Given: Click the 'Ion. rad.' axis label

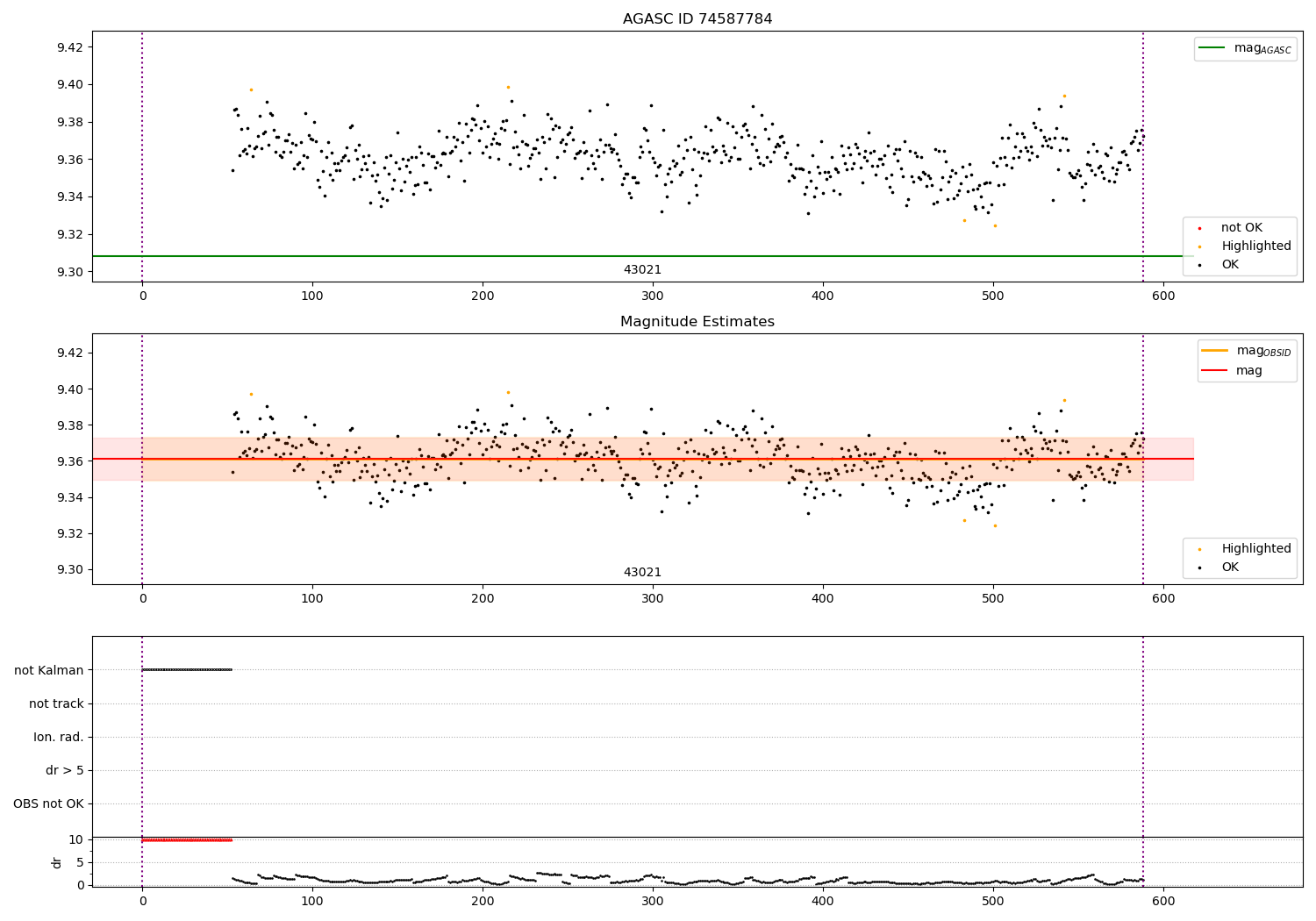Looking at the screenshot, I should click(59, 738).
